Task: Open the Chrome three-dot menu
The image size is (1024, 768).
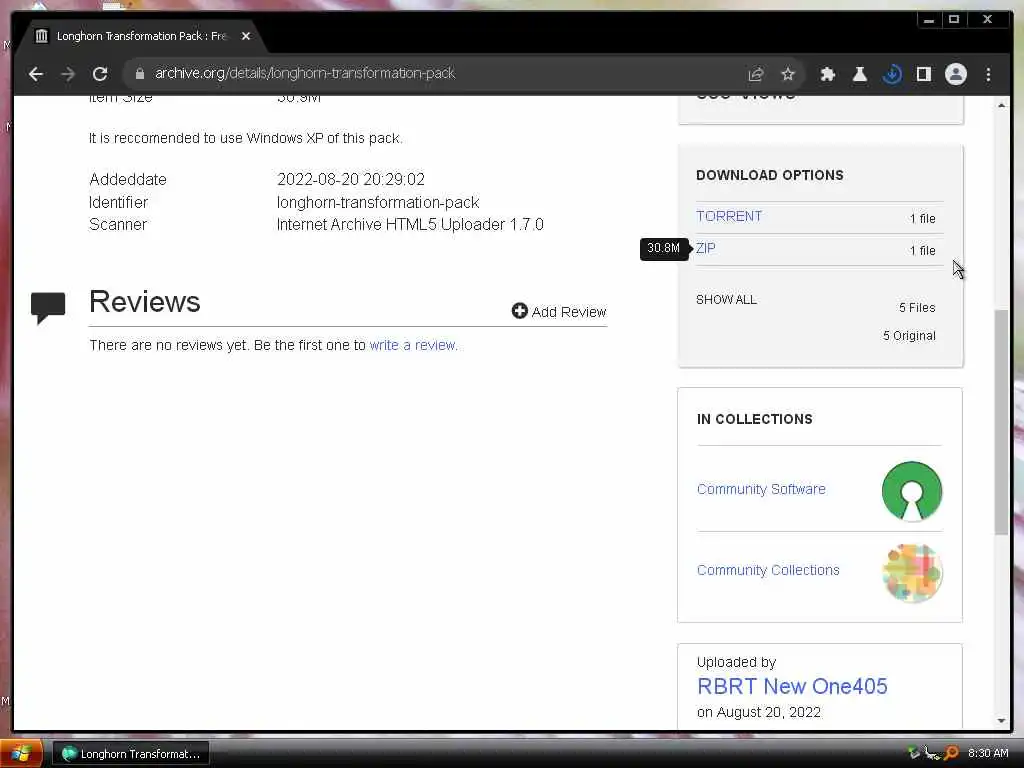Action: (x=988, y=74)
